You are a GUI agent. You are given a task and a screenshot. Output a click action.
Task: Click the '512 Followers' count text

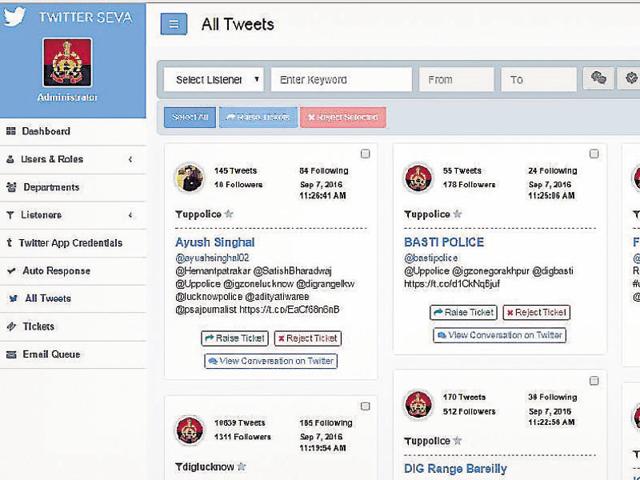click(469, 411)
